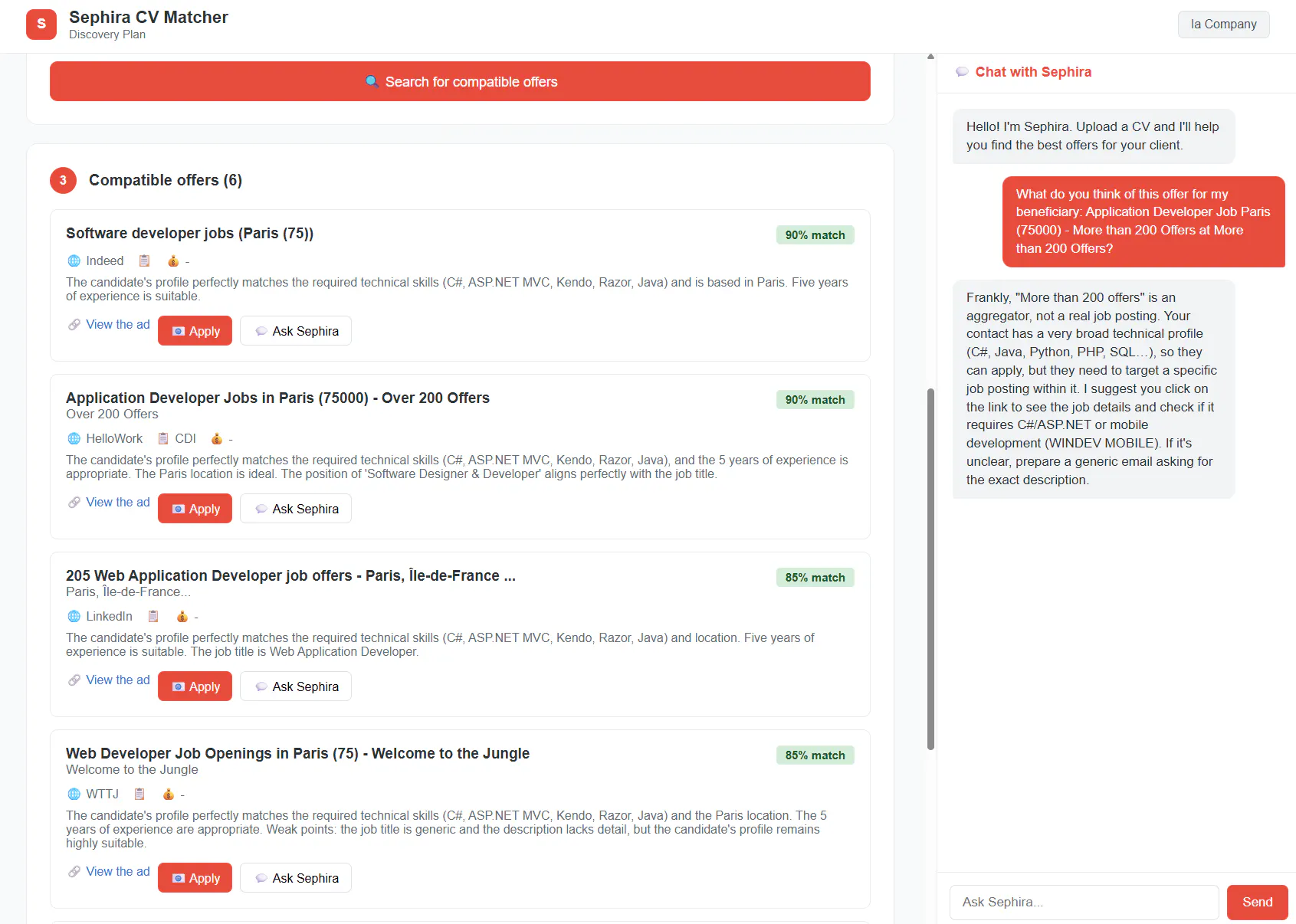Screen dimensions: 1296x924
Task: Click the clipboard icon in LinkedIn offer row
Action: point(153,617)
